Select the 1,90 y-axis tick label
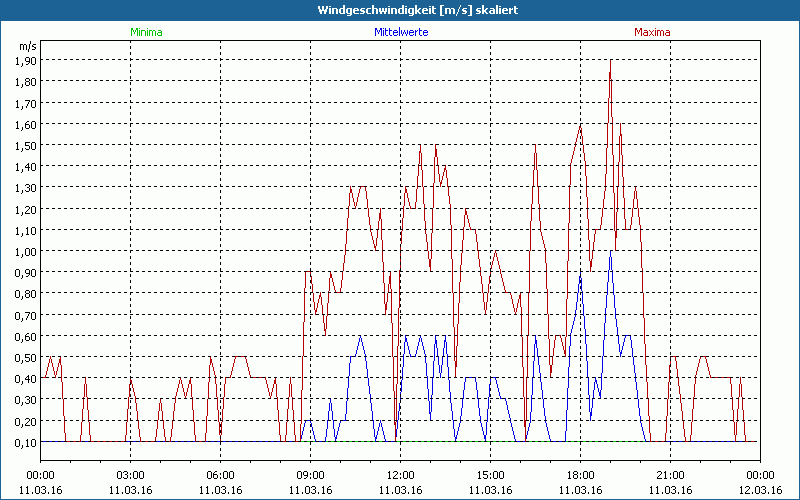The height and width of the screenshot is (500, 800). tap(26, 60)
